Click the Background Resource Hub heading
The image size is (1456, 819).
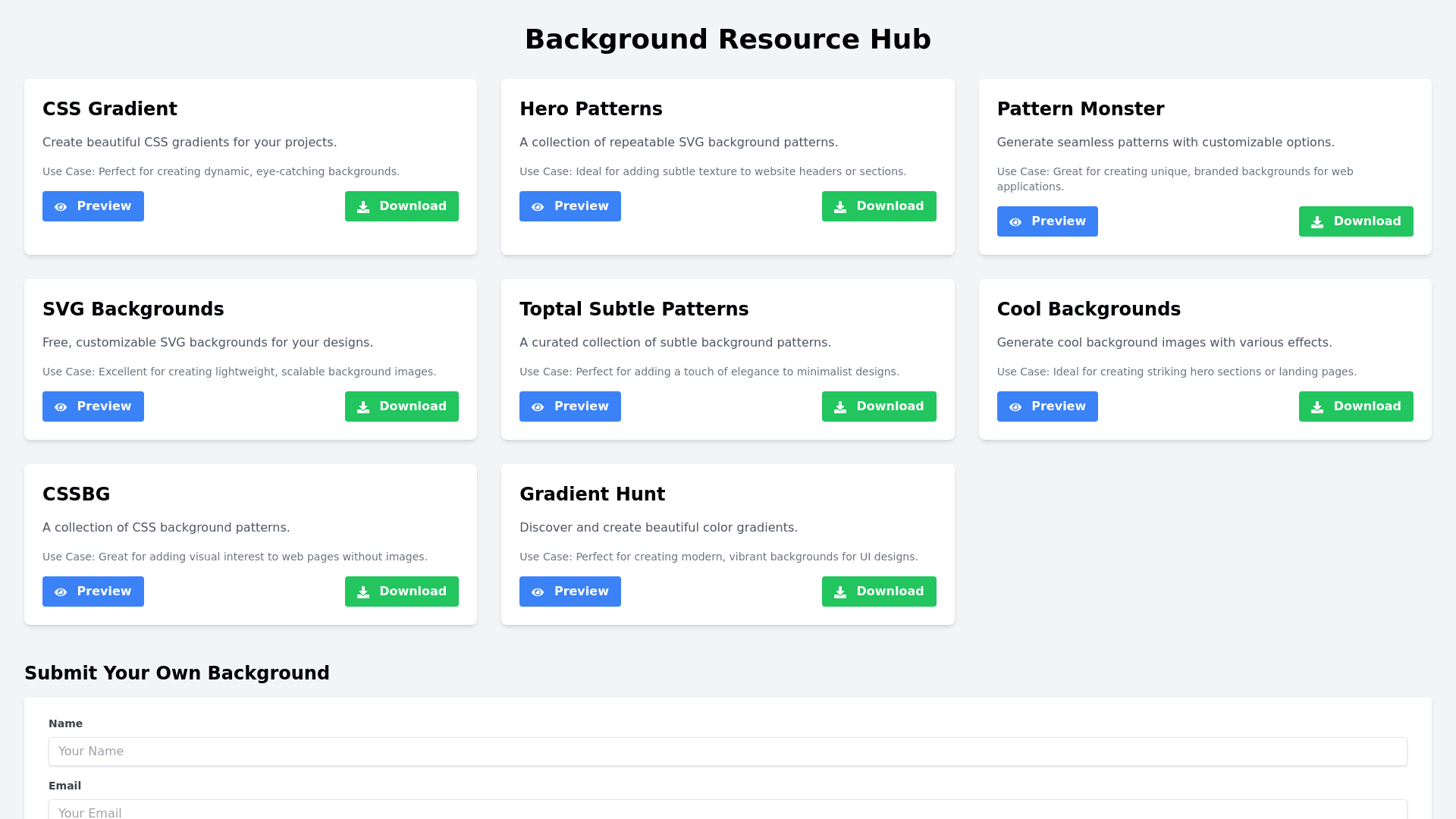tap(728, 39)
